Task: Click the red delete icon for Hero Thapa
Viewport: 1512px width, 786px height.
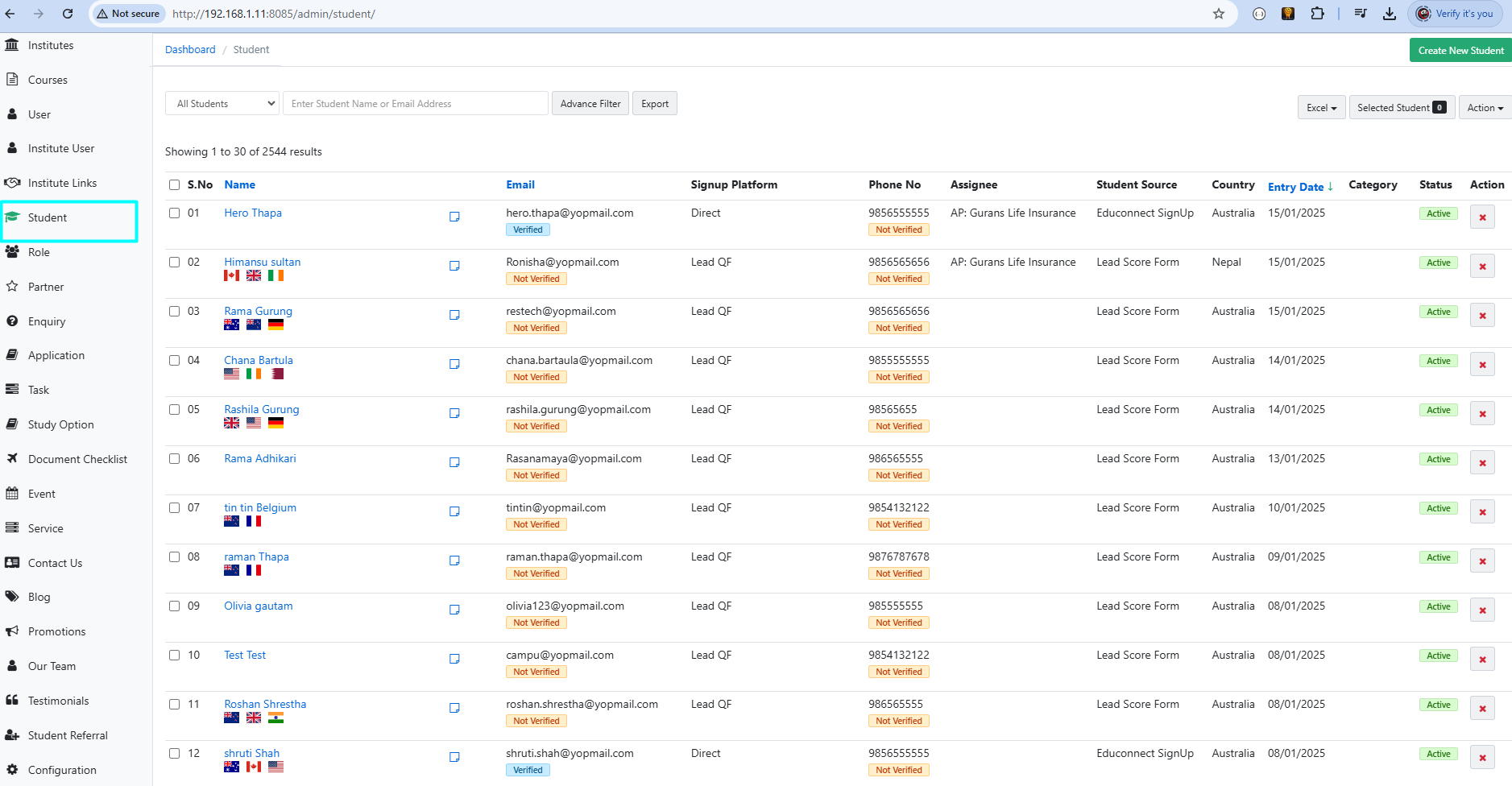Action: click(1481, 217)
